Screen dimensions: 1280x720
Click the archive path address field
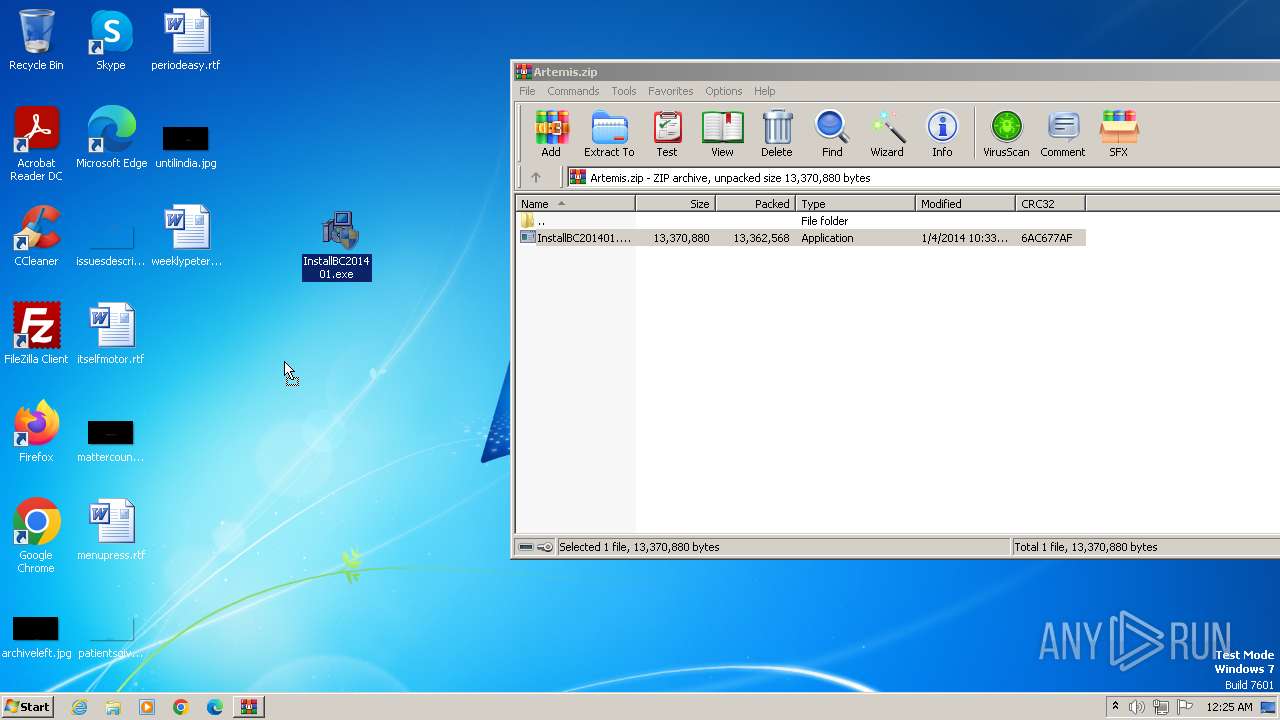pos(925,178)
